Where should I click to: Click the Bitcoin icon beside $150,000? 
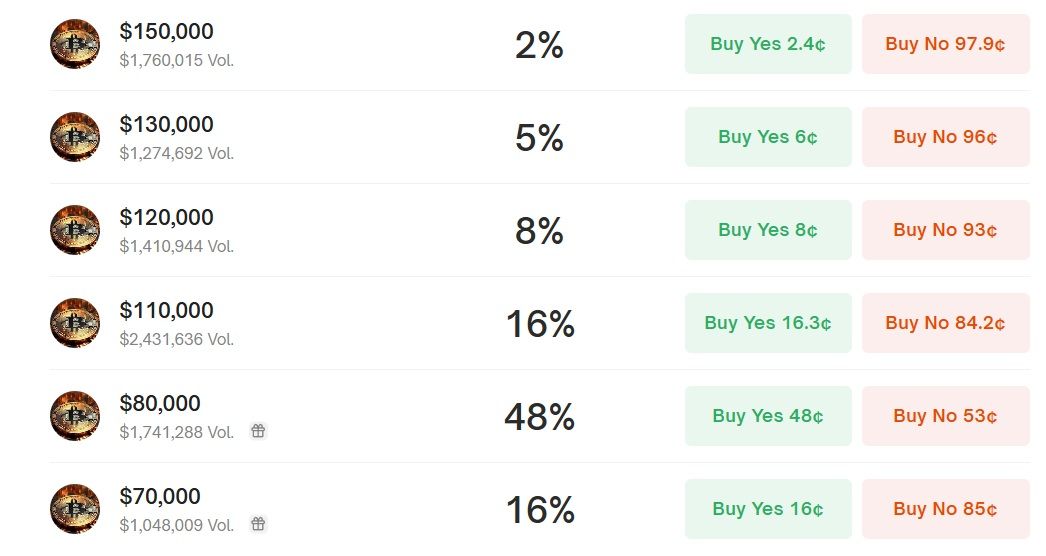coord(75,44)
